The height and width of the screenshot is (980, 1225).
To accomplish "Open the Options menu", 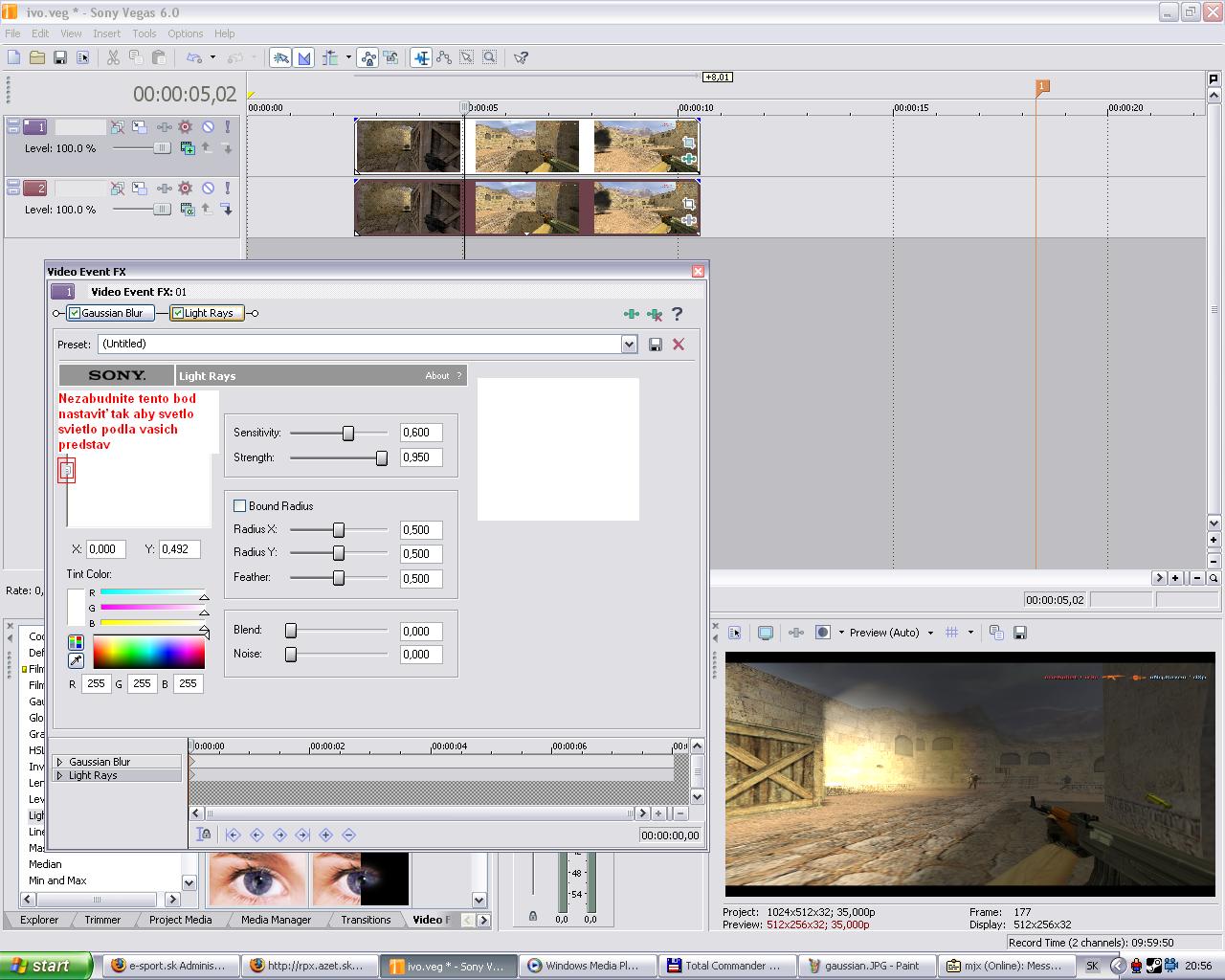I will click(x=186, y=33).
